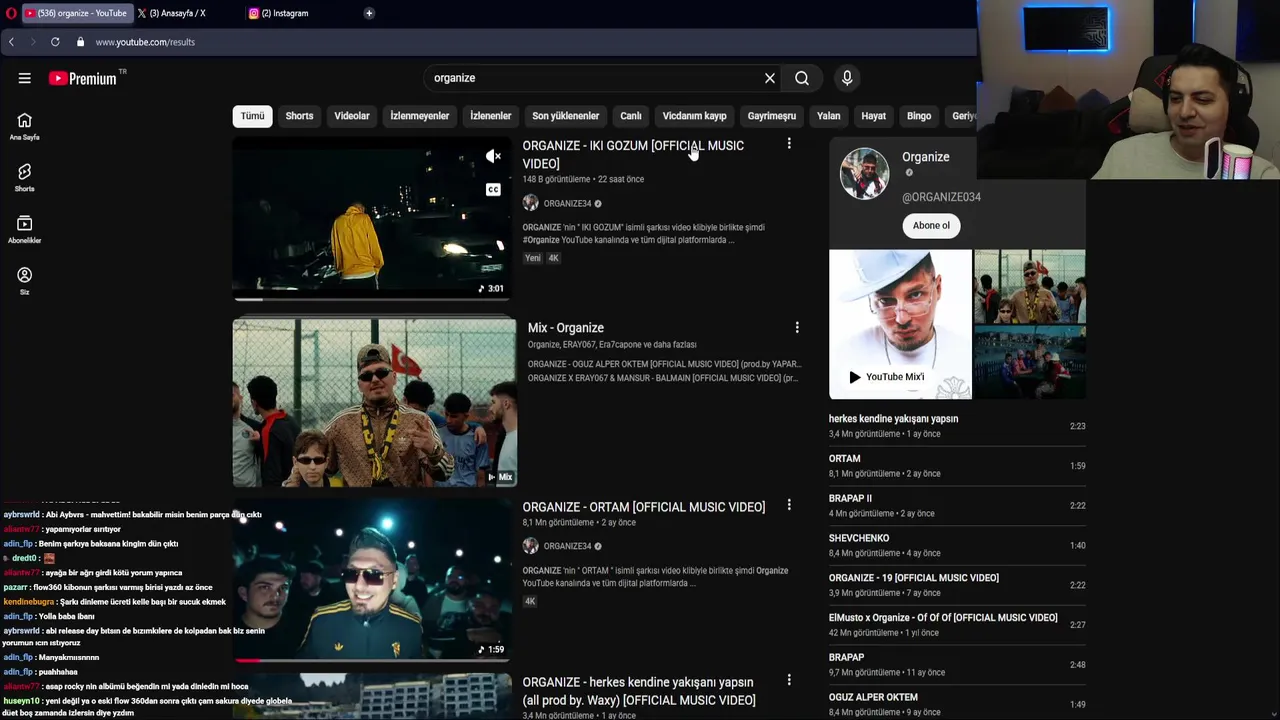The width and height of the screenshot is (1280, 720).
Task: Open the Mix - Organize thumbnail
Action: [374, 402]
